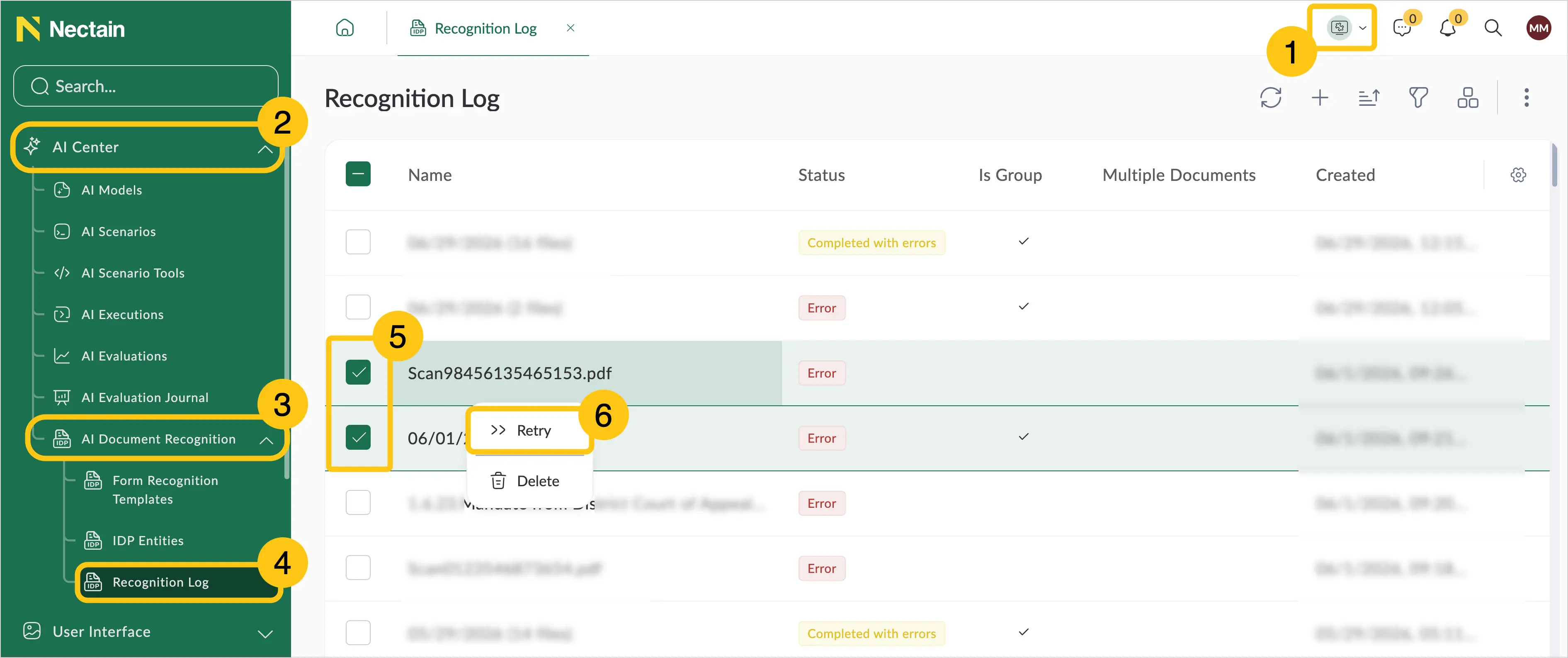Open AI Executions in sidebar
The width and height of the screenshot is (1568, 658).
pos(122,314)
